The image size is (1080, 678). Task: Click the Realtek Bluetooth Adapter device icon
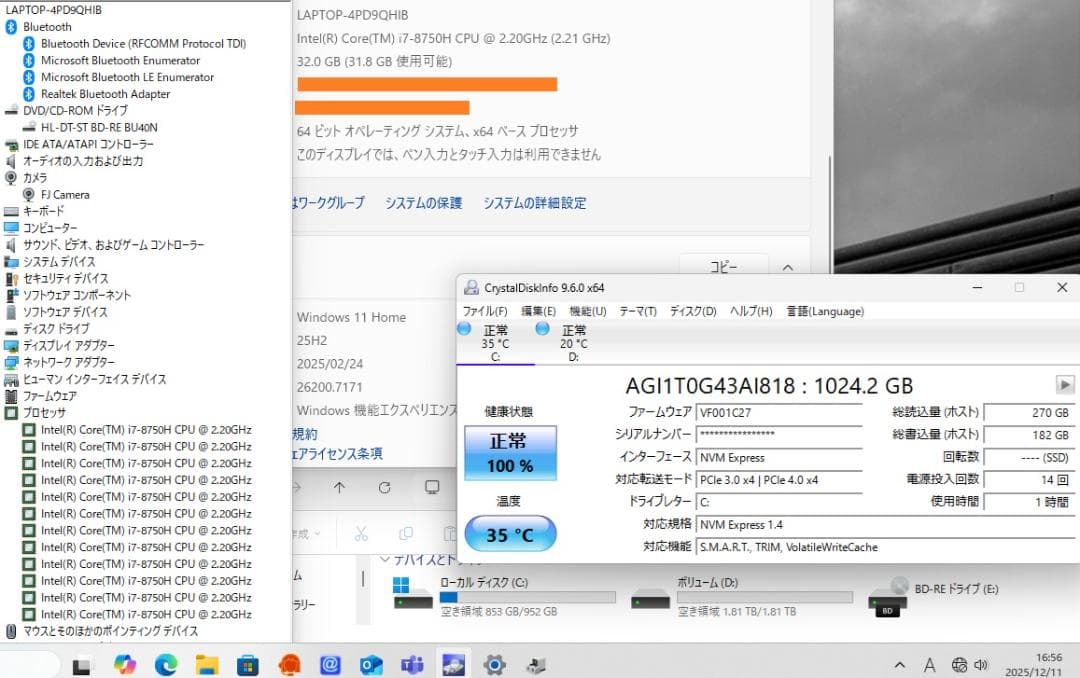pos(30,94)
